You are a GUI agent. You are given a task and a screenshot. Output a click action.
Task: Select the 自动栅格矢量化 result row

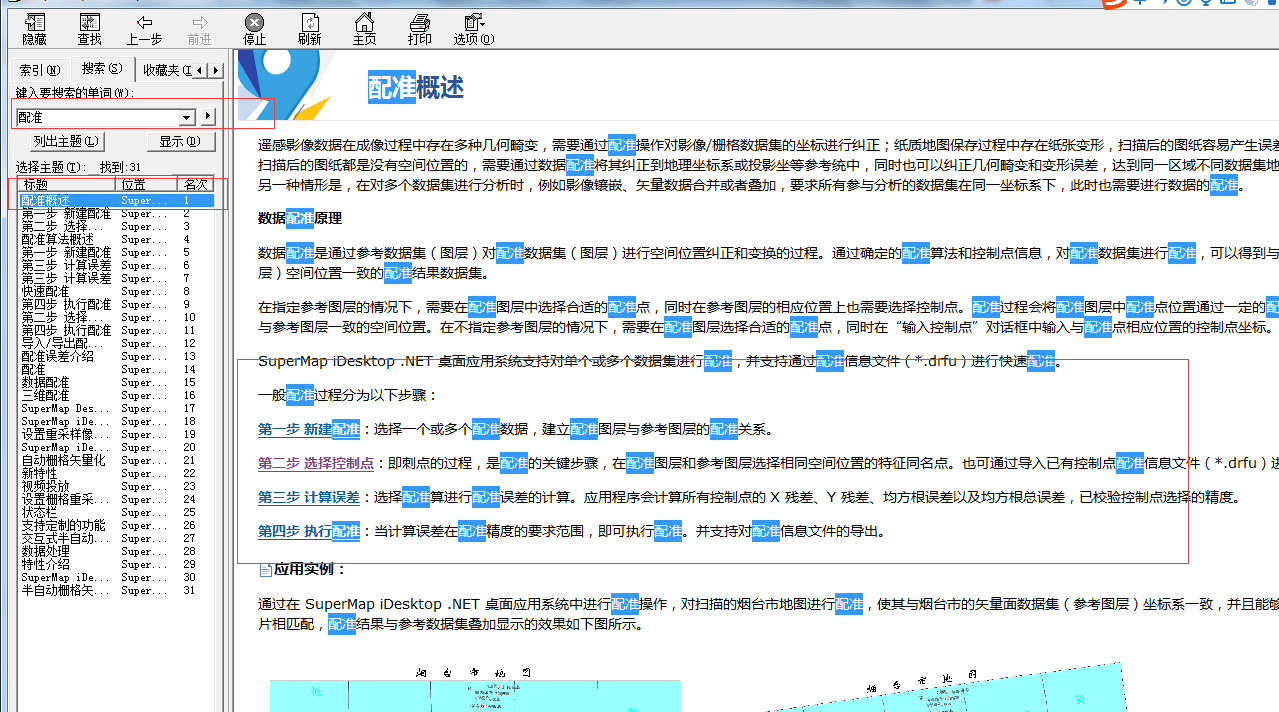(116, 461)
